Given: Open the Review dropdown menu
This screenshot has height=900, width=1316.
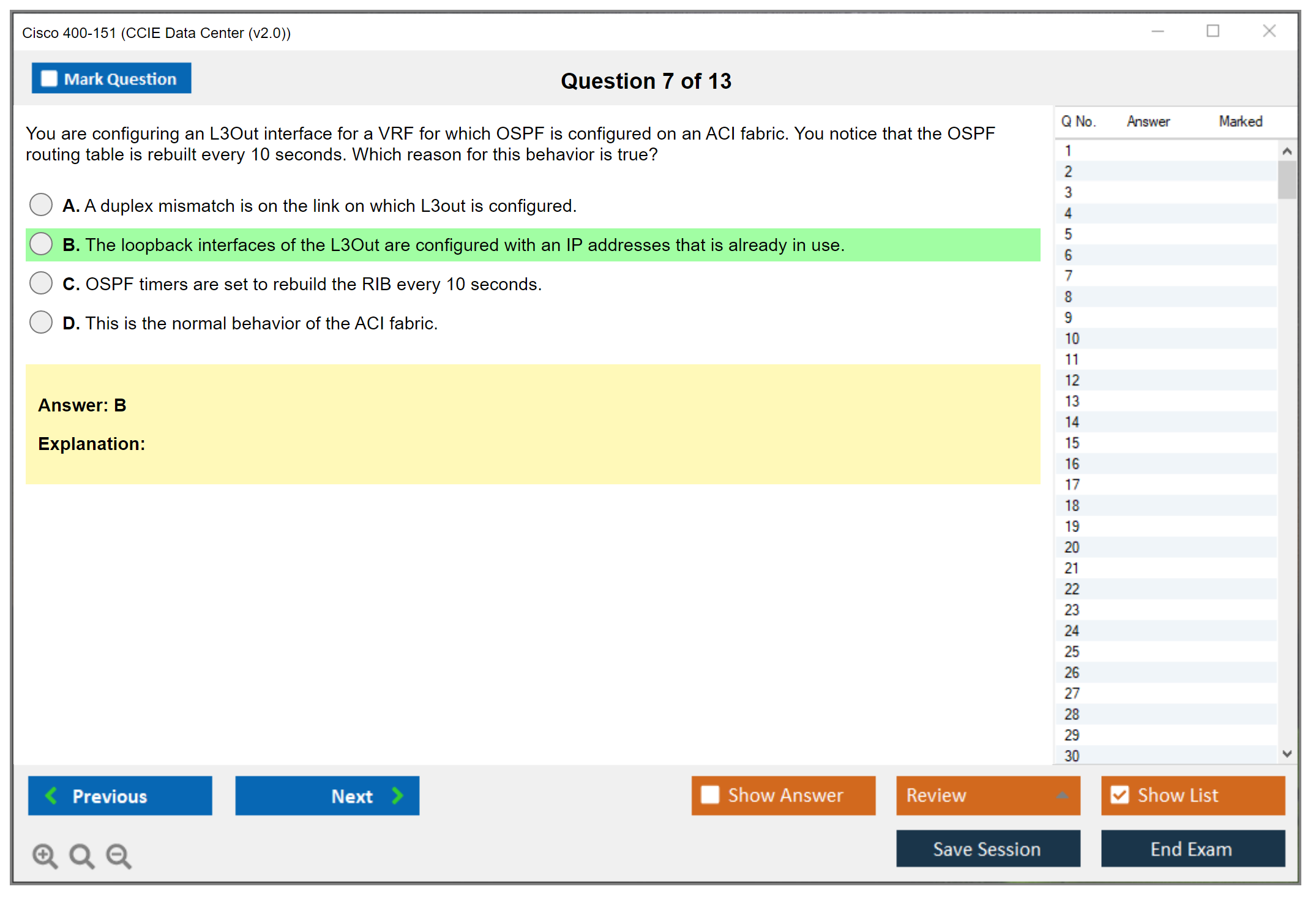Looking at the screenshot, I should (987, 795).
